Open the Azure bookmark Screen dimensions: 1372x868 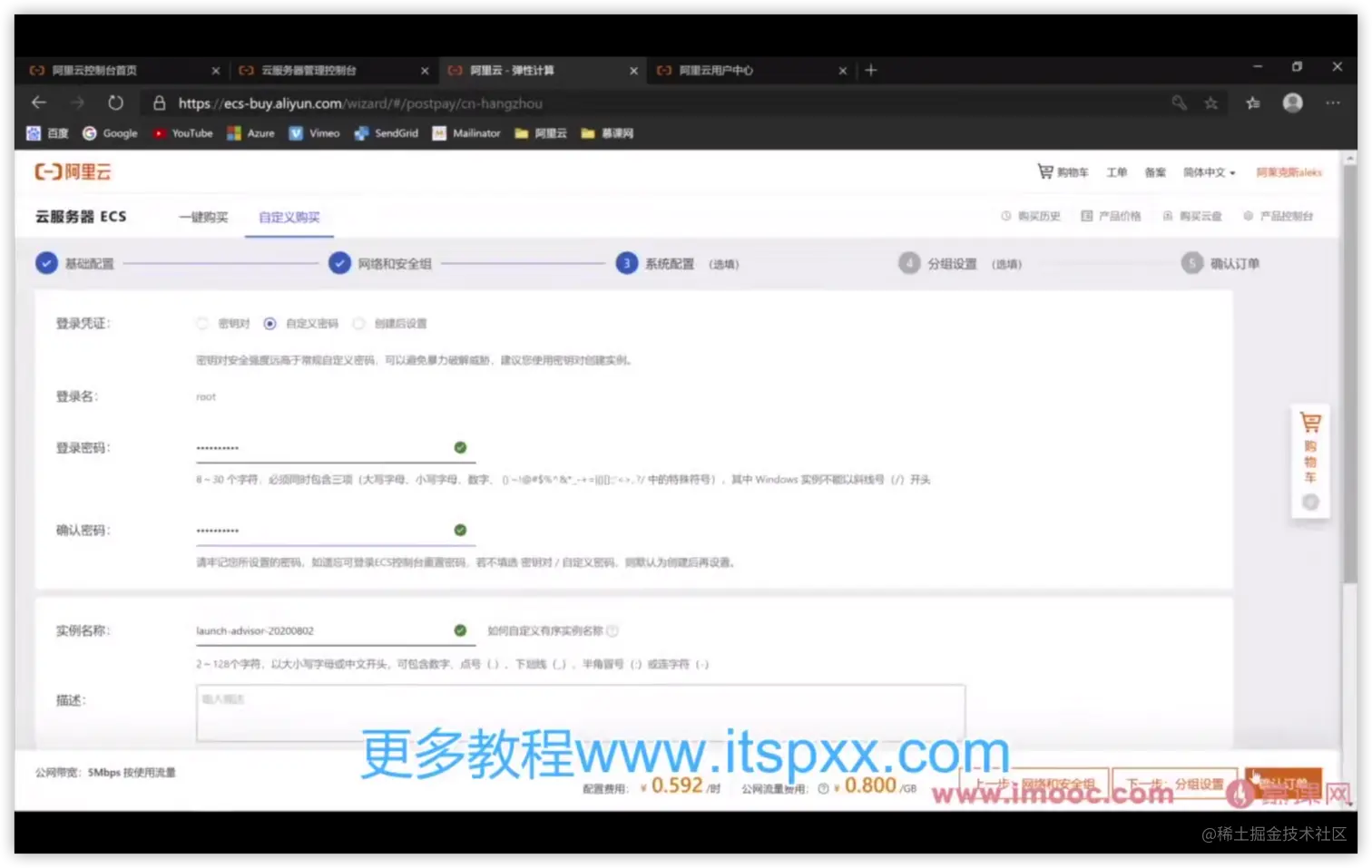pos(250,133)
